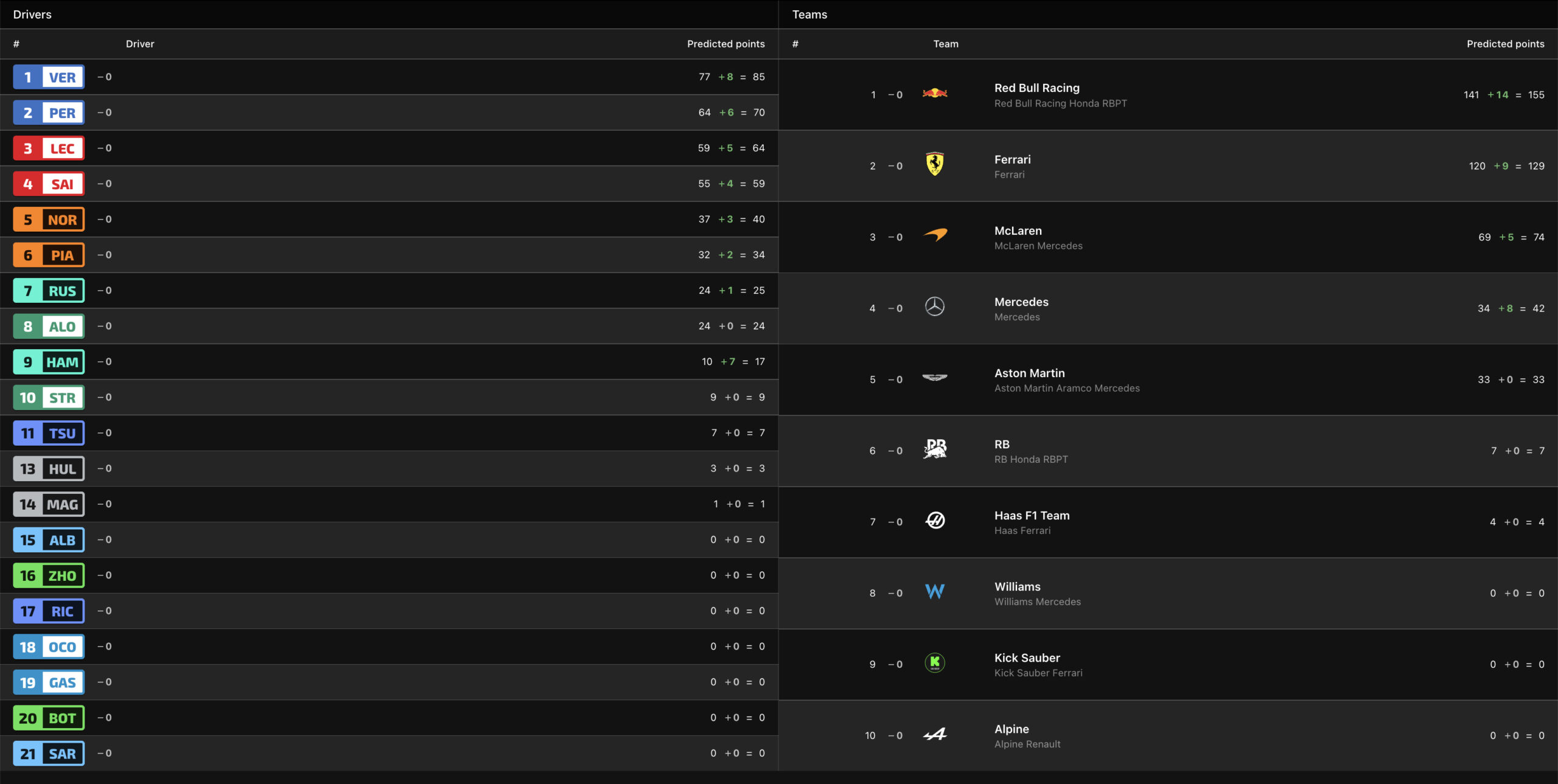The width and height of the screenshot is (1558, 784).
Task: Click the Kick Sauber green logo
Action: 935,662
